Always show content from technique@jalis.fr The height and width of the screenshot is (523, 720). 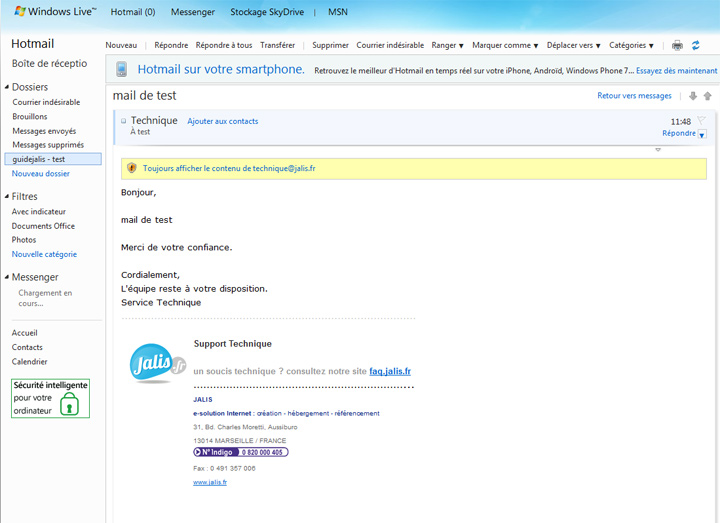[x=229, y=168]
